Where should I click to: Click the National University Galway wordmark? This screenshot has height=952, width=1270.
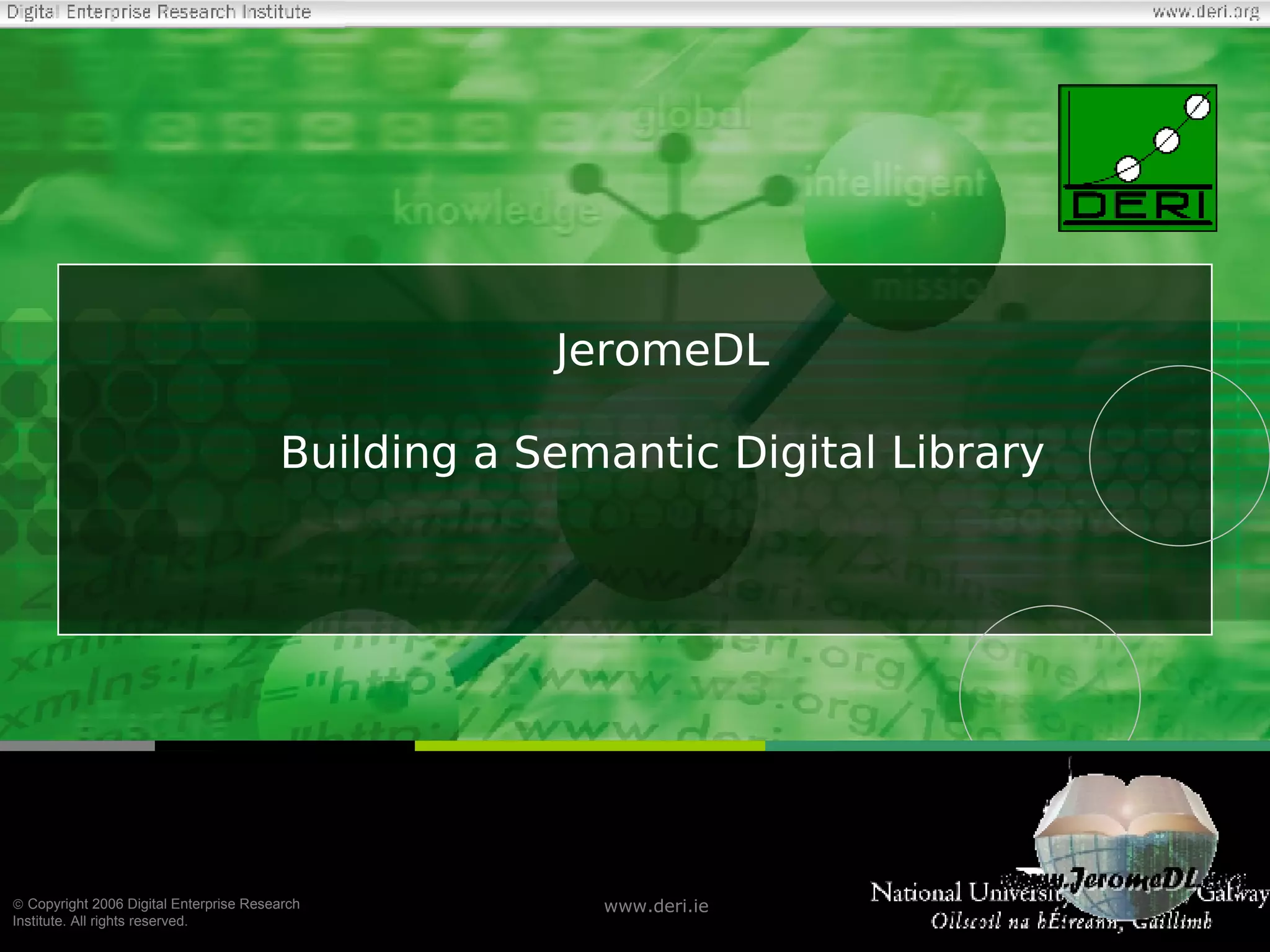coord(1070,893)
